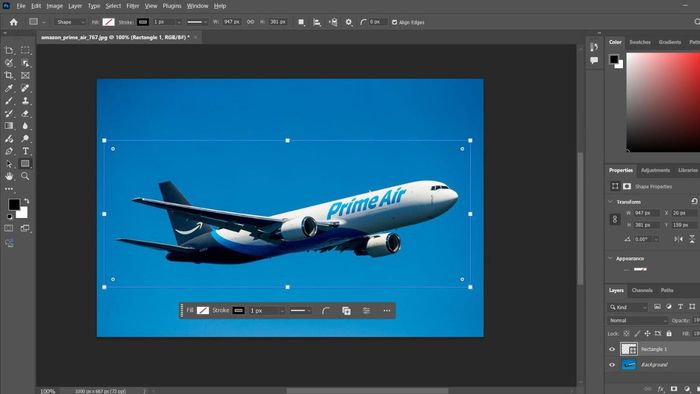The height and width of the screenshot is (394, 700).
Task: Select the Eyedropper tool
Action: coord(9,88)
